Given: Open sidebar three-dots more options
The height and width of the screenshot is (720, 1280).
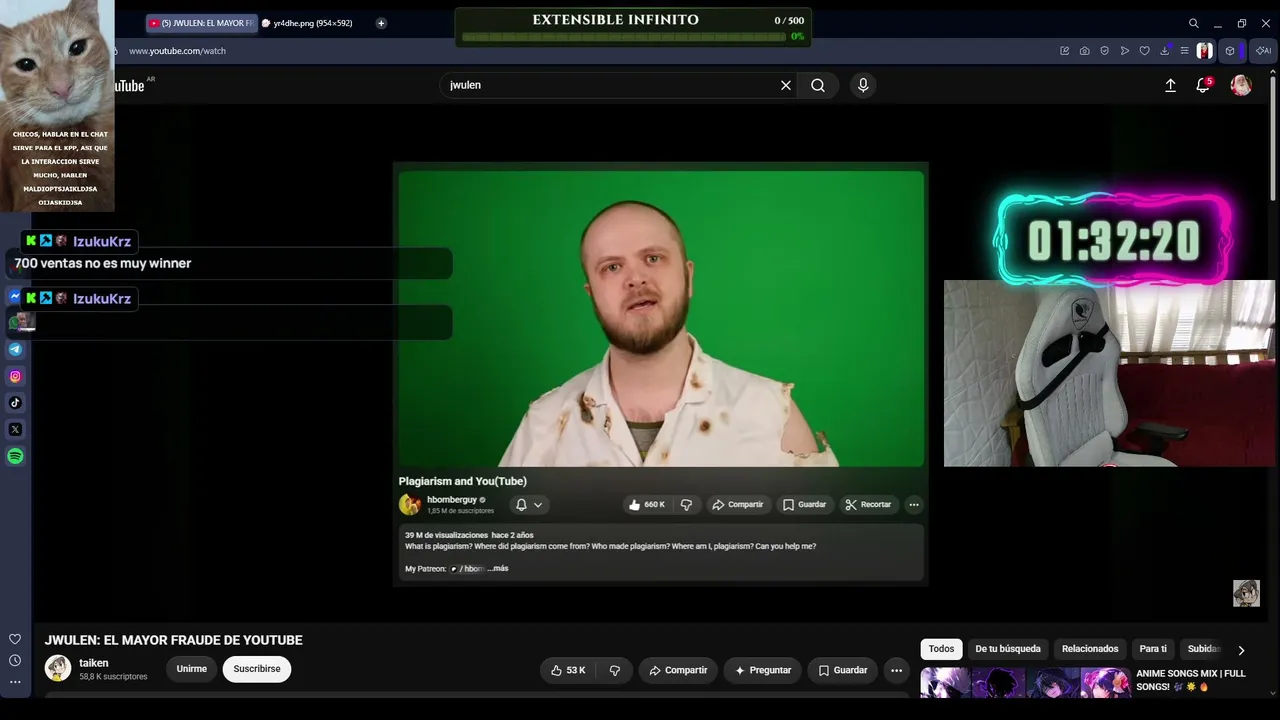Looking at the screenshot, I should tap(15, 682).
